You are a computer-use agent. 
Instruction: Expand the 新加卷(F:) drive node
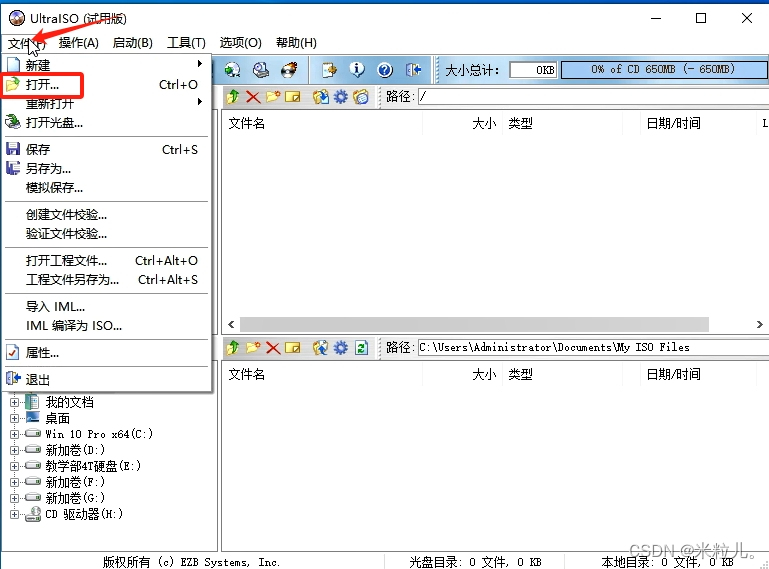click(14, 482)
